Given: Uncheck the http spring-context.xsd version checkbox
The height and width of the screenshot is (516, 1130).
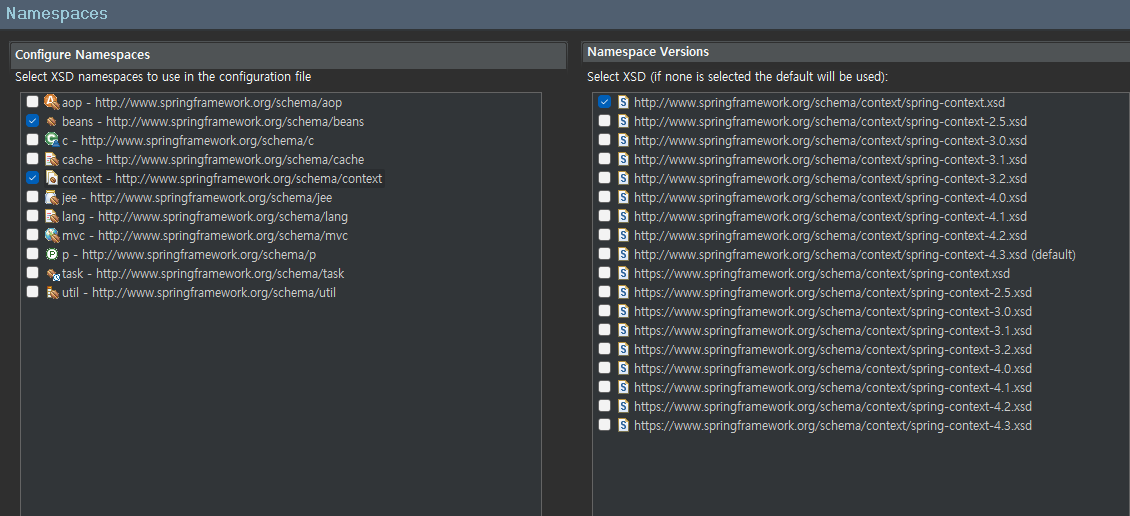Looking at the screenshot, I should tap(604, 102).
